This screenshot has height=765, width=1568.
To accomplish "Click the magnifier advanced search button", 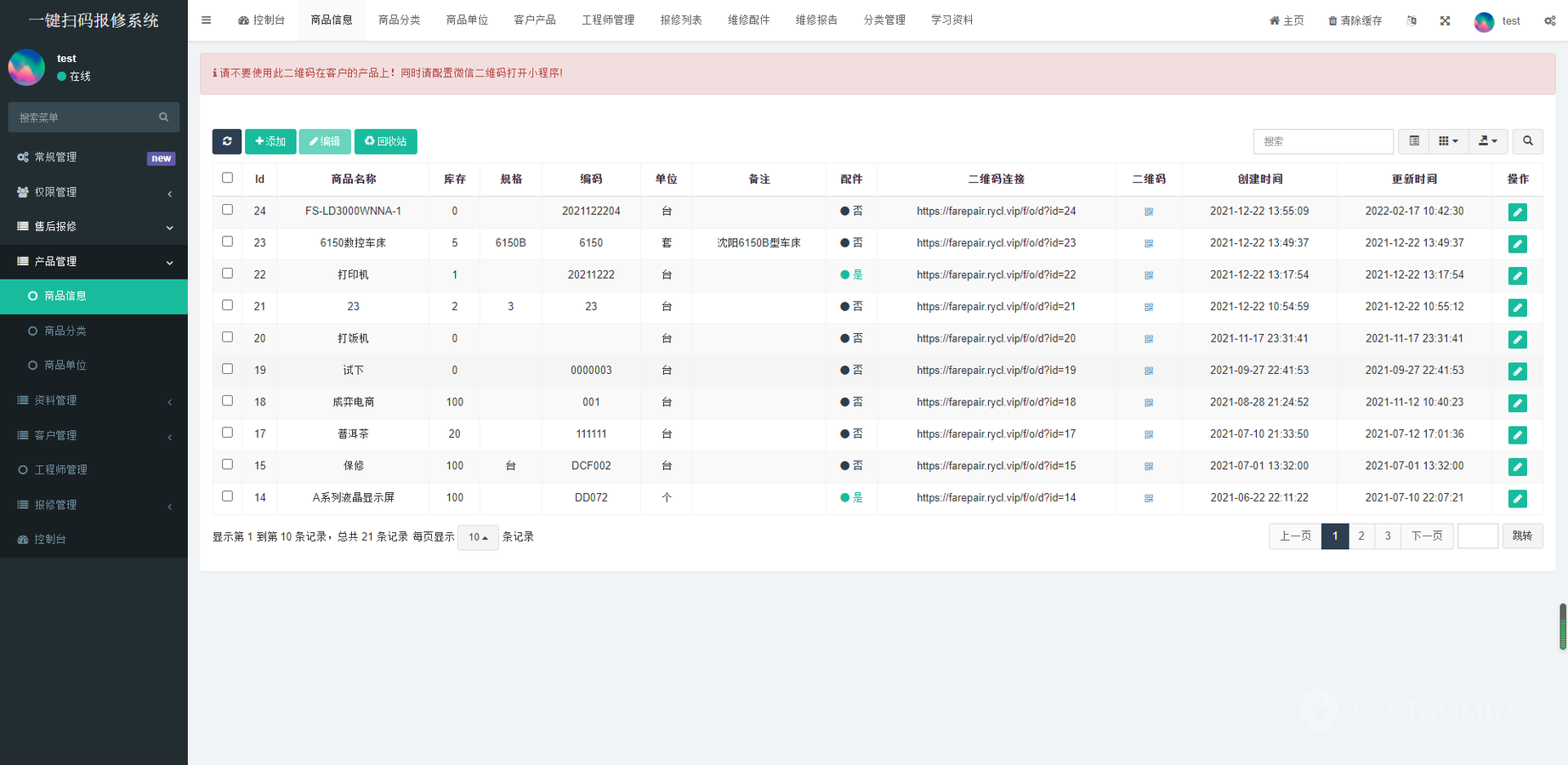I will click(1528, 141).
